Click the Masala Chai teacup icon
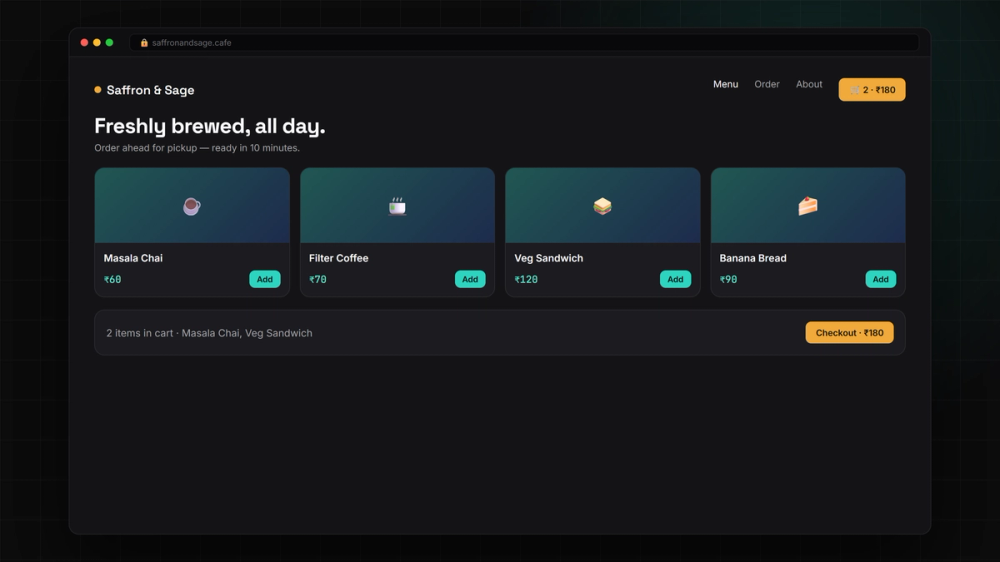 tap(191, 206)
